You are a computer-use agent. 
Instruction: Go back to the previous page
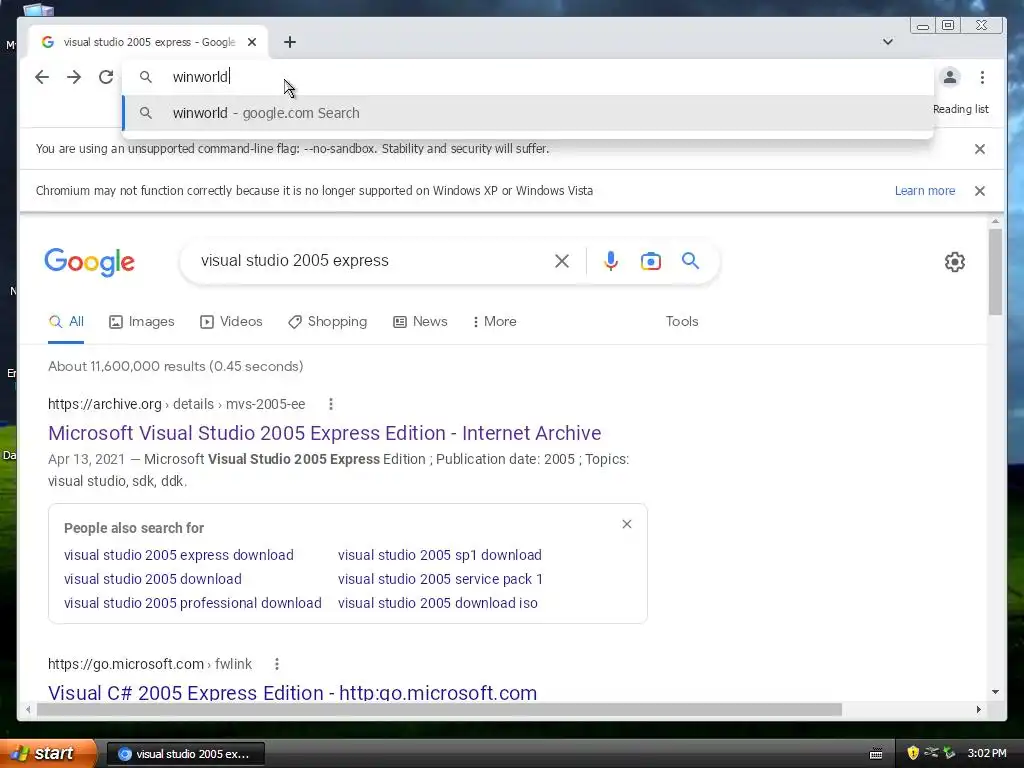[42, 77]
